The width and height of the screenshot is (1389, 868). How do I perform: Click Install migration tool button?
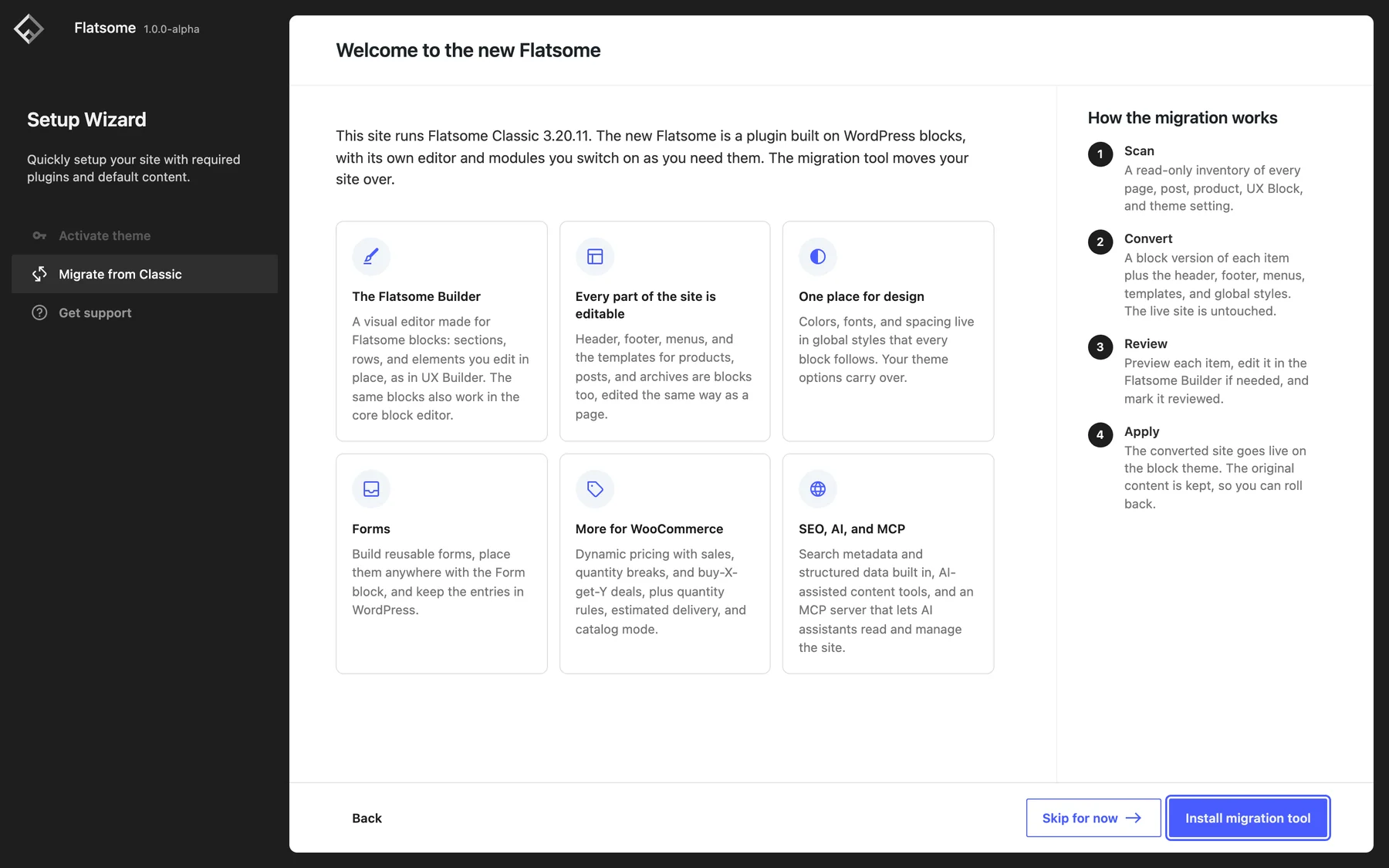(1248, 818)
